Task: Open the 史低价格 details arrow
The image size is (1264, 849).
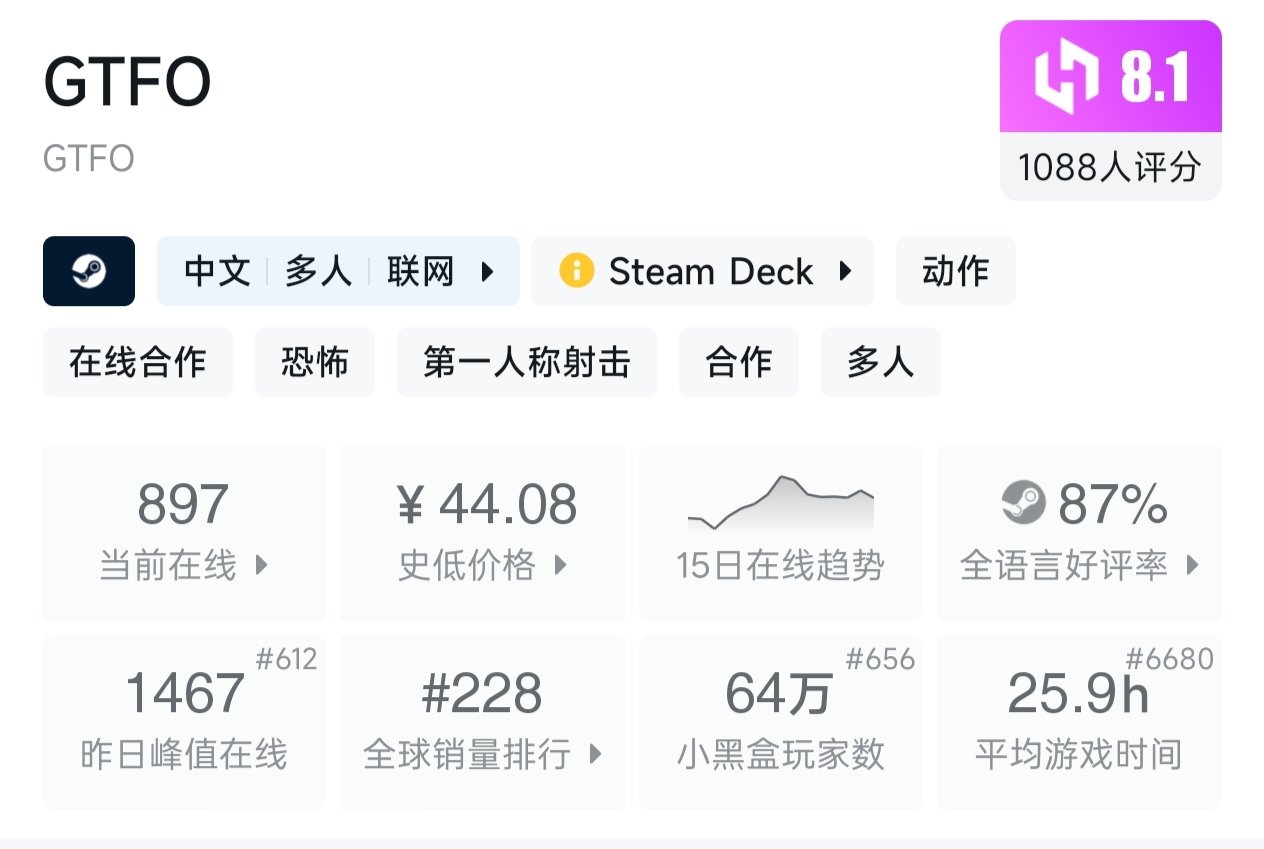Action: pyautogui.click(x=561, y=565)
